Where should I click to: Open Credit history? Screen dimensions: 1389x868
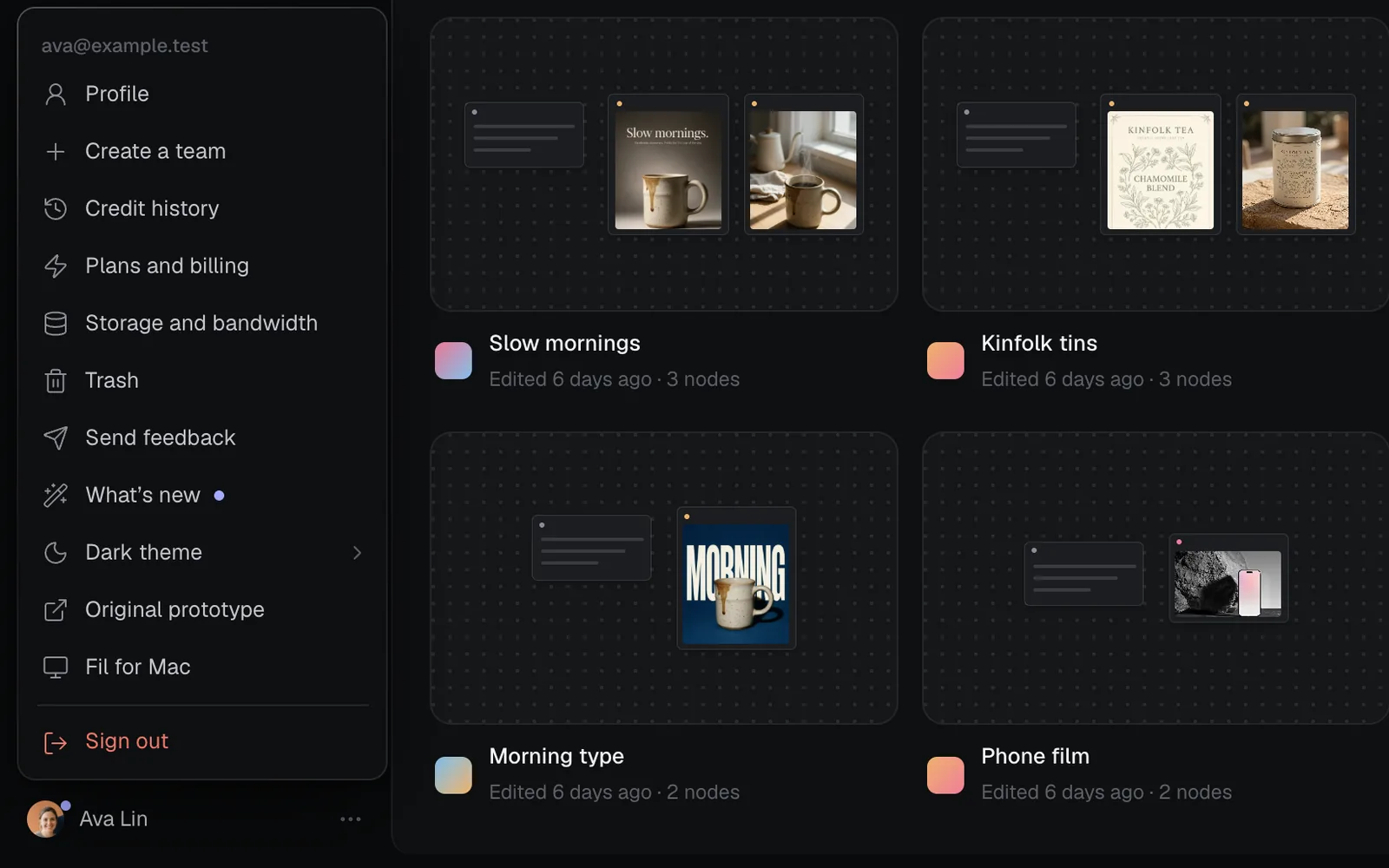click(202, 208)
